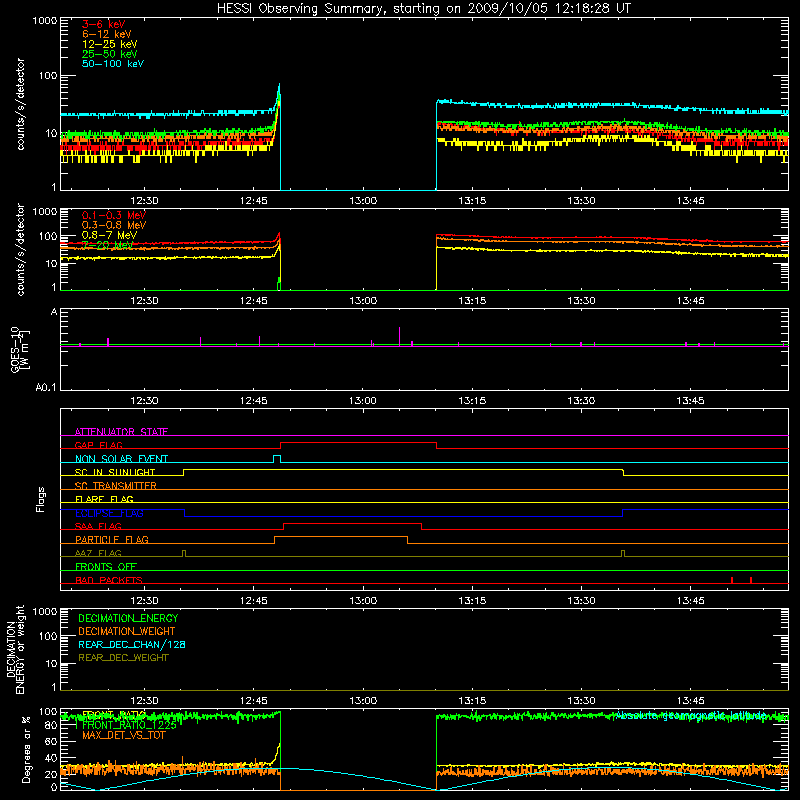800x800 pixels.
Task: Click the GOES-10 y-axis label
Action: (20, 349)
